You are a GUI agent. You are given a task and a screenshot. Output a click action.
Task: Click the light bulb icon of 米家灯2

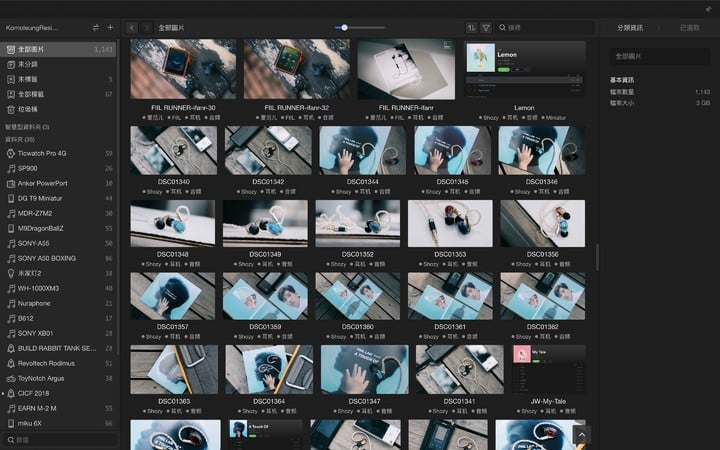[11, 273]
